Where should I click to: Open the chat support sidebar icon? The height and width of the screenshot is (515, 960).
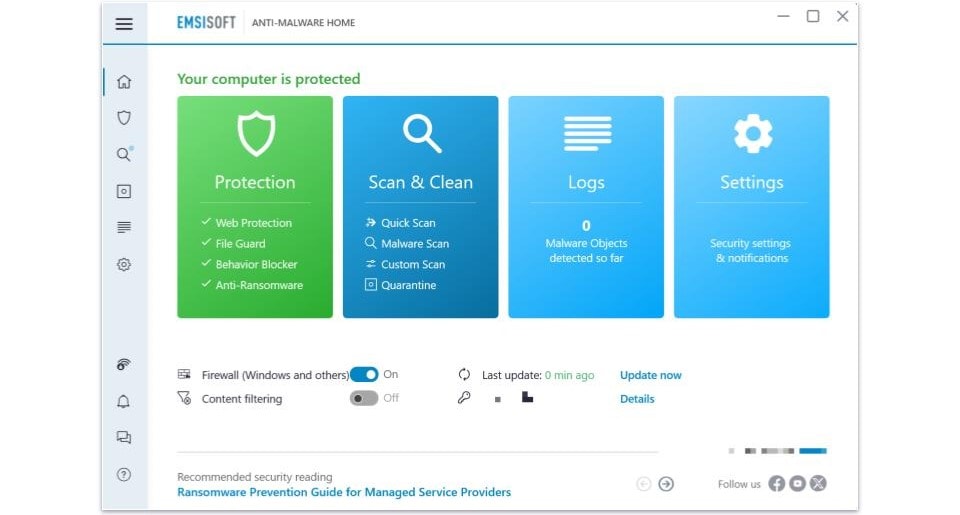(124, 437)
